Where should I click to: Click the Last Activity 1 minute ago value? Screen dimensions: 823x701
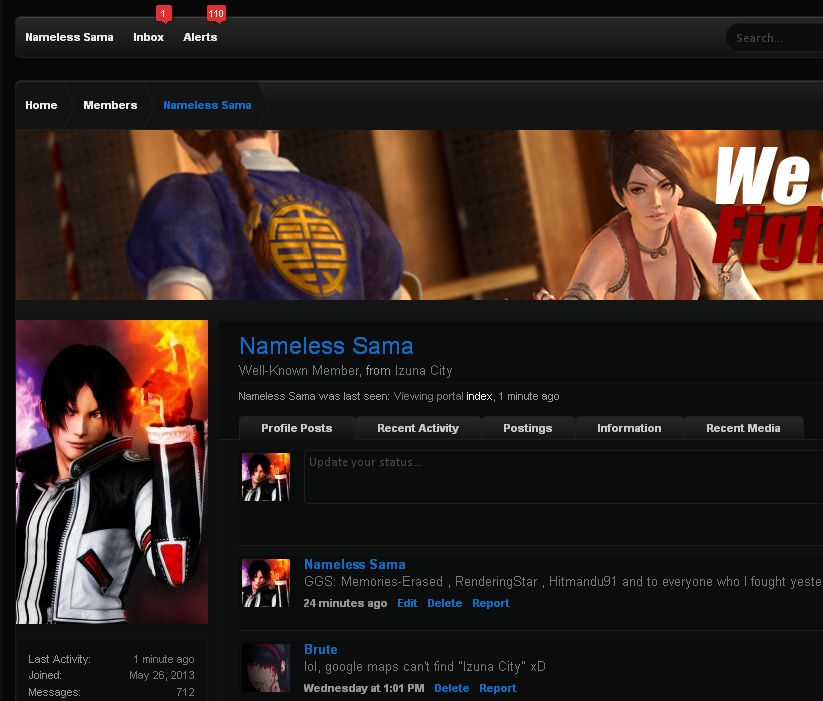164,659
